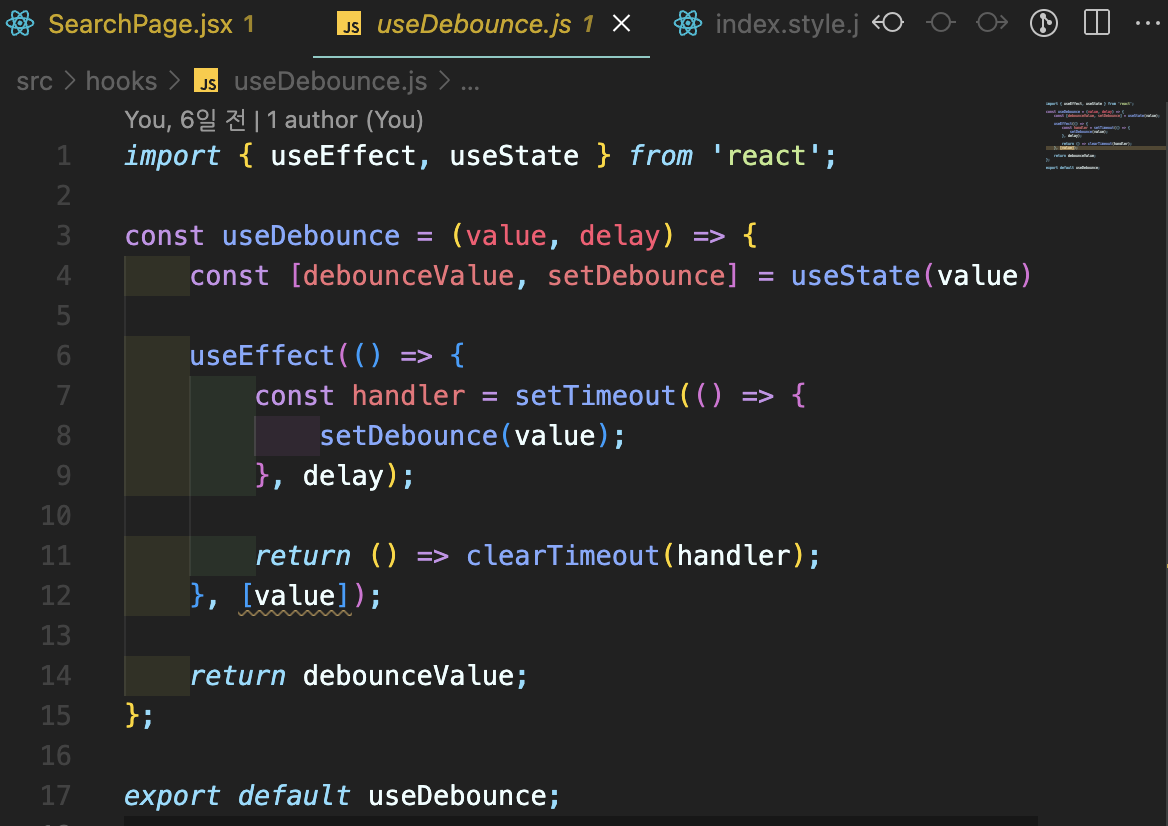This screenshot has width=1168, height=826.
Task: Click 'useState' call on line 4
Action: 855,276
